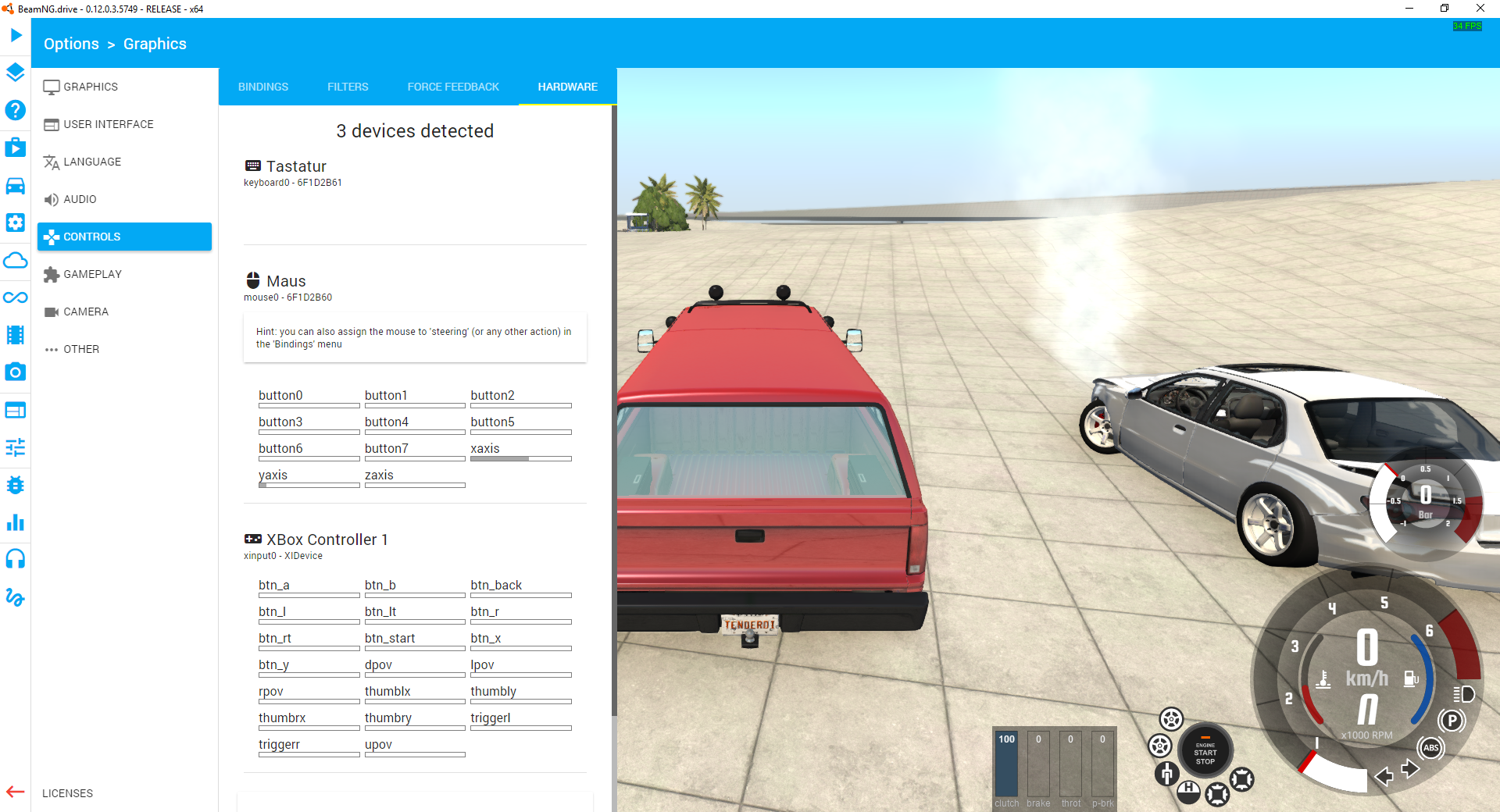Image resolution: width=1500 pixels, height=812 pixels.
Task: Select the Controls options section
Action: (x=124, y=237)
